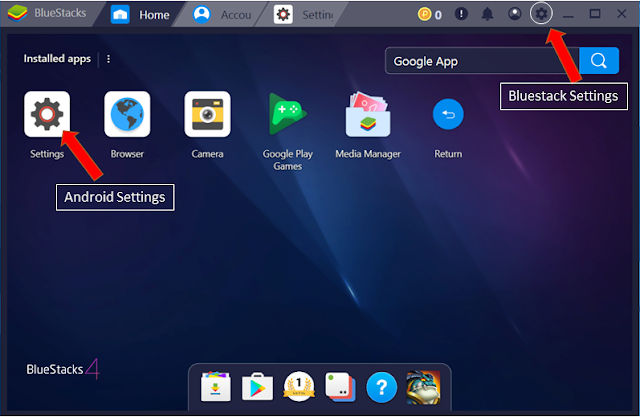Screen dimensions: 640x417
Task: Click the blue search button
Action: pos(599,60)
